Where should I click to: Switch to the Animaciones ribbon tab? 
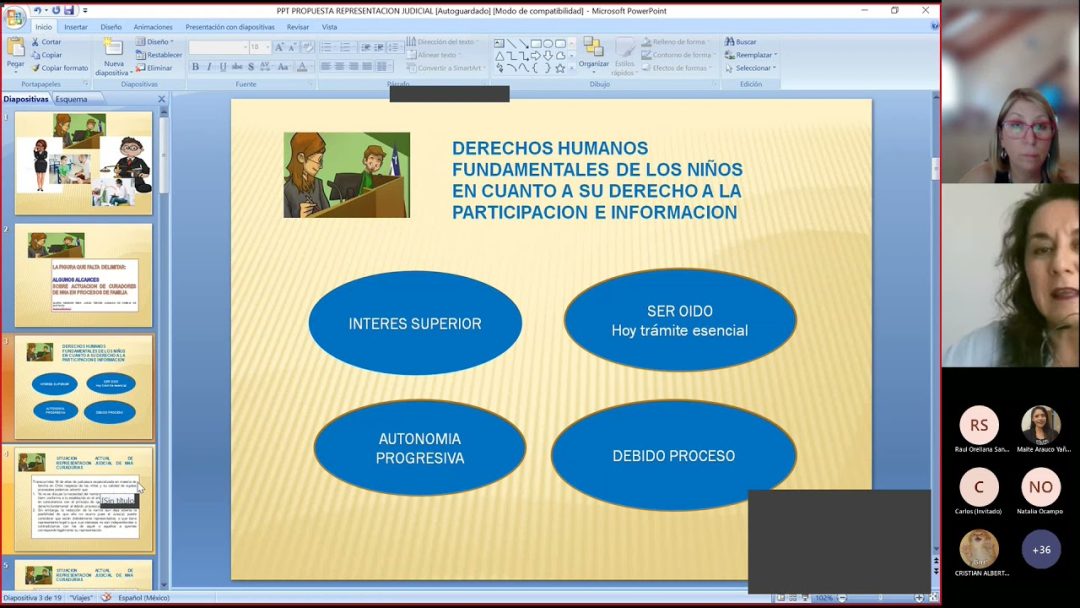click(153, 27)
